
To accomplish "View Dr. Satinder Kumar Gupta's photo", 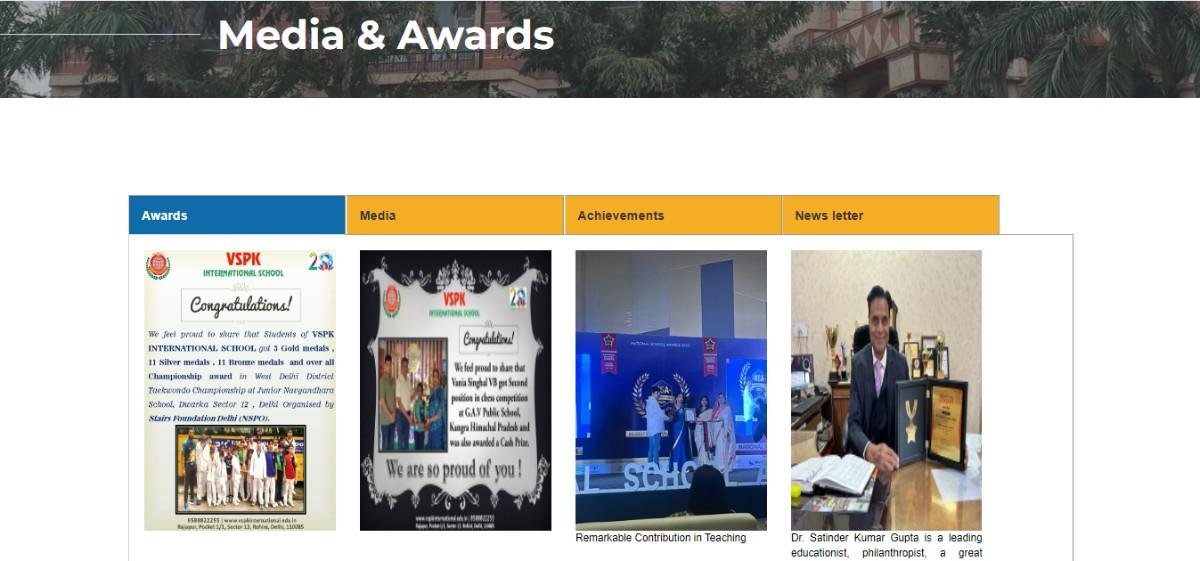I will click(x=886, y=390).
